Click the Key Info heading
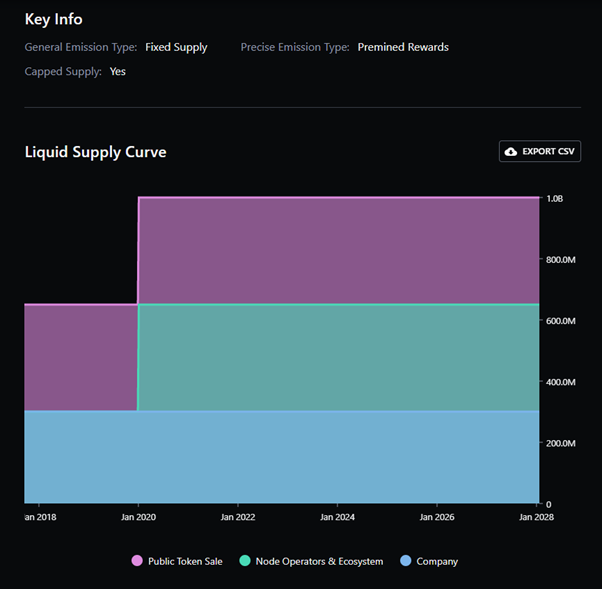 coord(53,19)
